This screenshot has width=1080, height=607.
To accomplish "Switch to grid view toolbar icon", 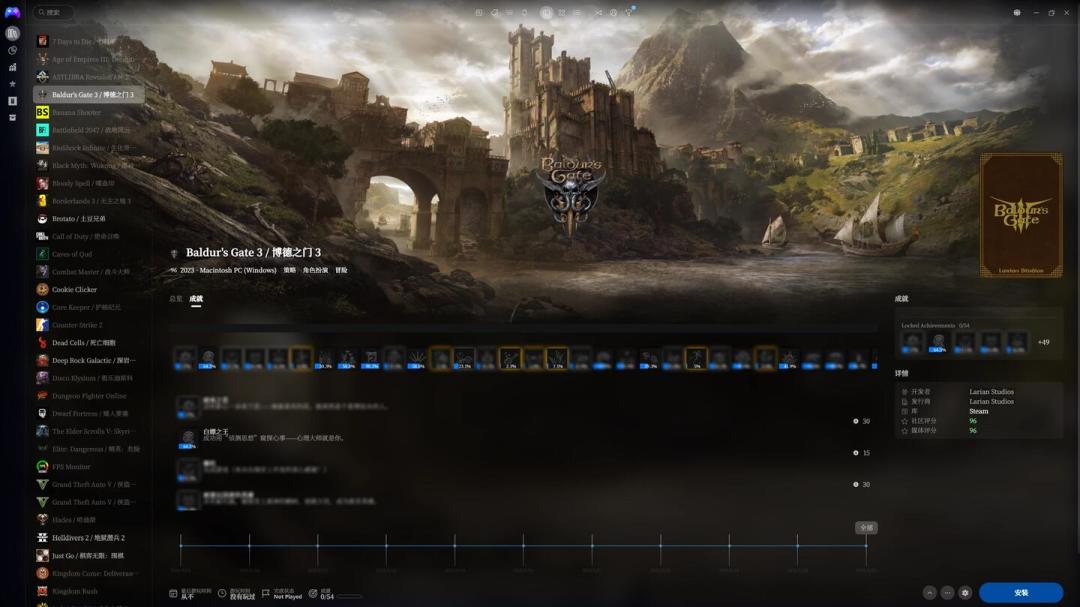I will pos(562,12).
